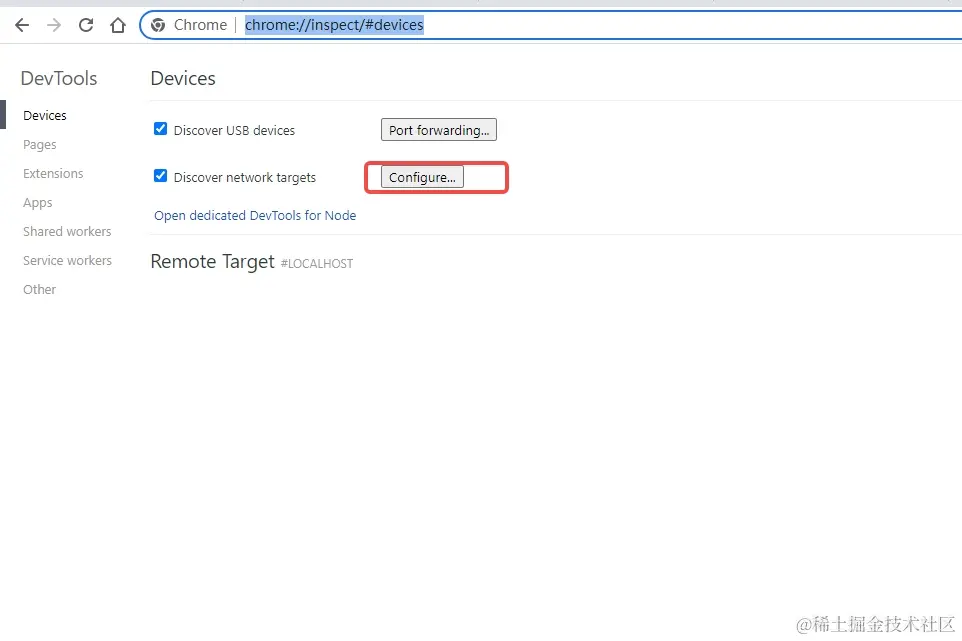Click the Devices page heading
The image size is (962, 641).
click(x=183, y=79)
